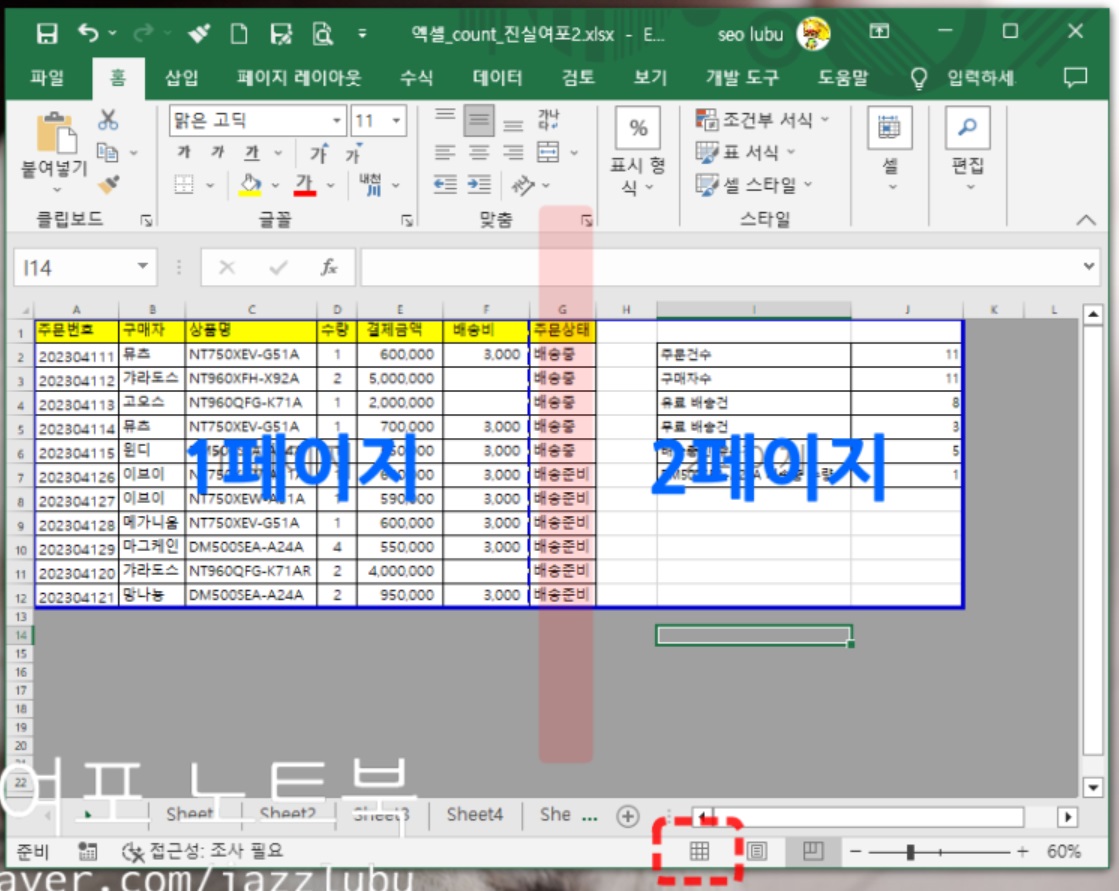Decrease font size with the smaller 가 icon
This screenshot has height=891, width=1119.
tap(353, 153)
